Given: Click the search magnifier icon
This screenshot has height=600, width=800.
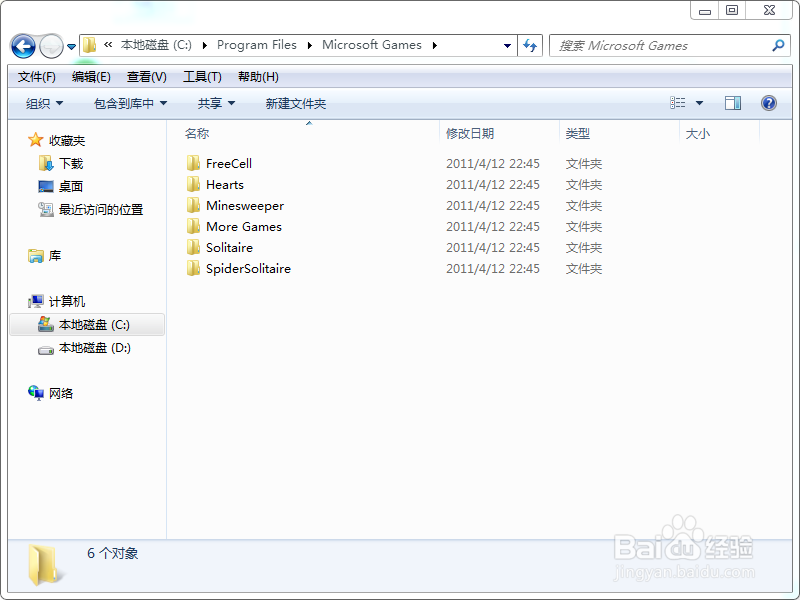Looking at the screenshot, I should 778,45.
